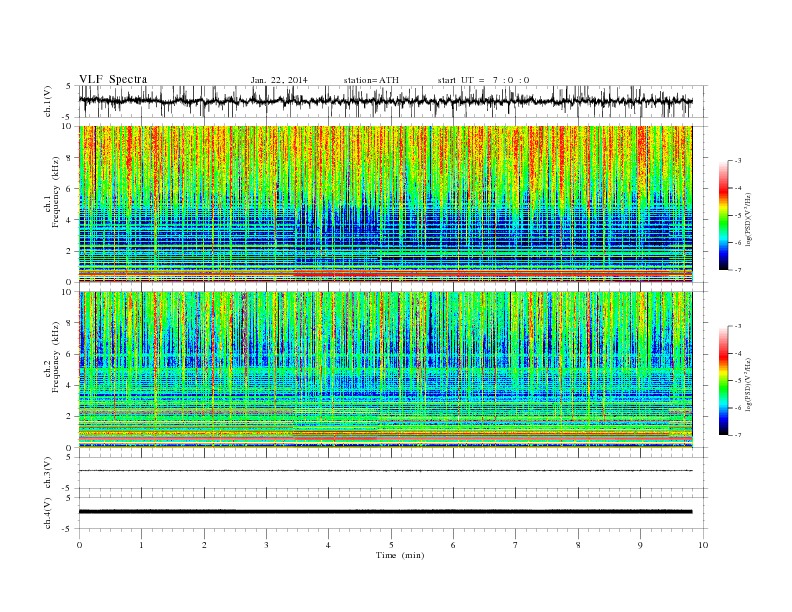The height and width of the screenshot is (612, 792).
Task: Click time axis tick label "9"
Action: (640, 545)
